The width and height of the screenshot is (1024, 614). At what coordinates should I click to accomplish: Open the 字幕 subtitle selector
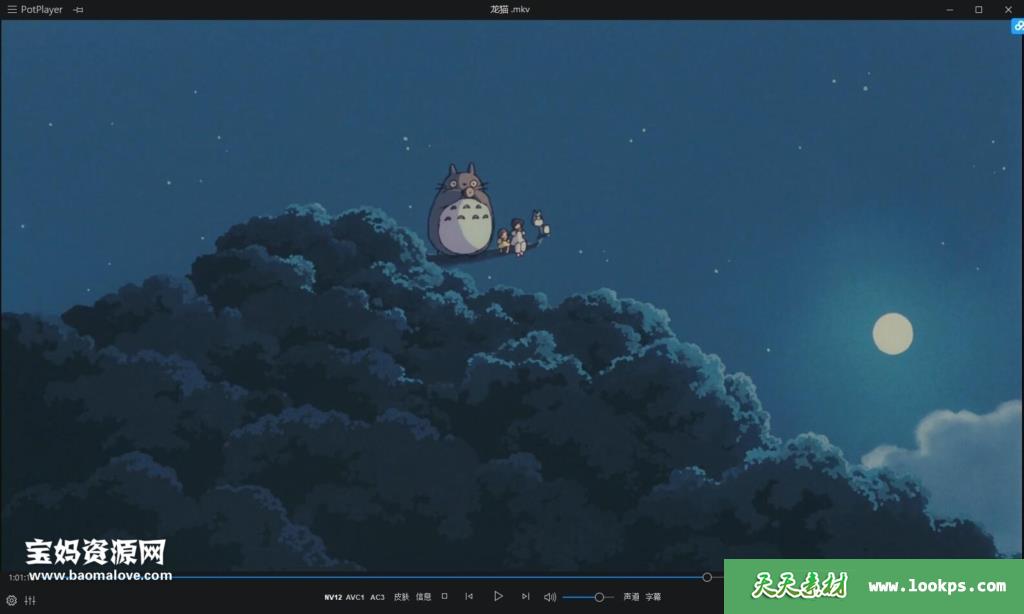653,597
